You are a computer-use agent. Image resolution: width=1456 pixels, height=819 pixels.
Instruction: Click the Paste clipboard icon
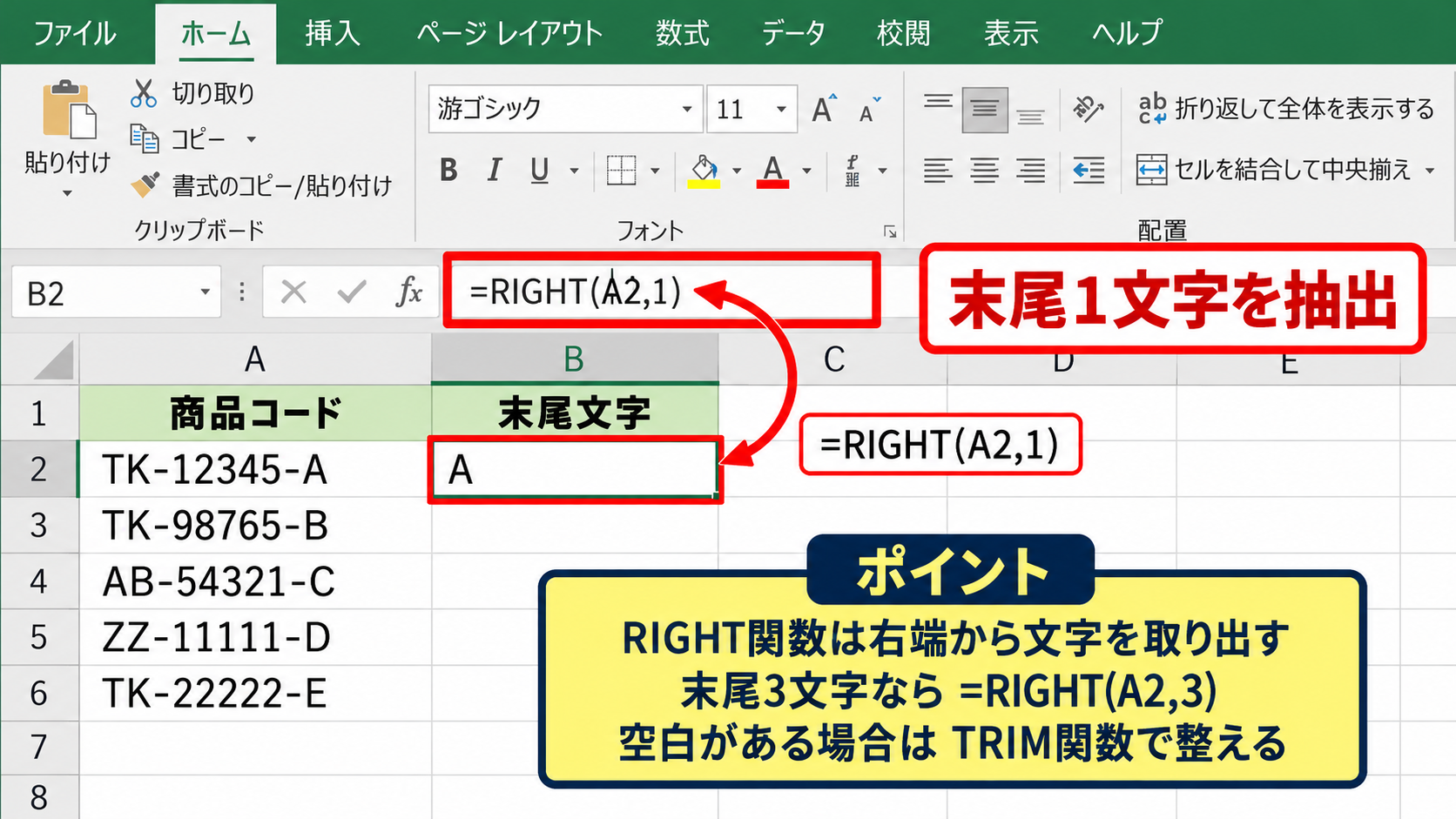pyautogui.click(x=70, y=110)
